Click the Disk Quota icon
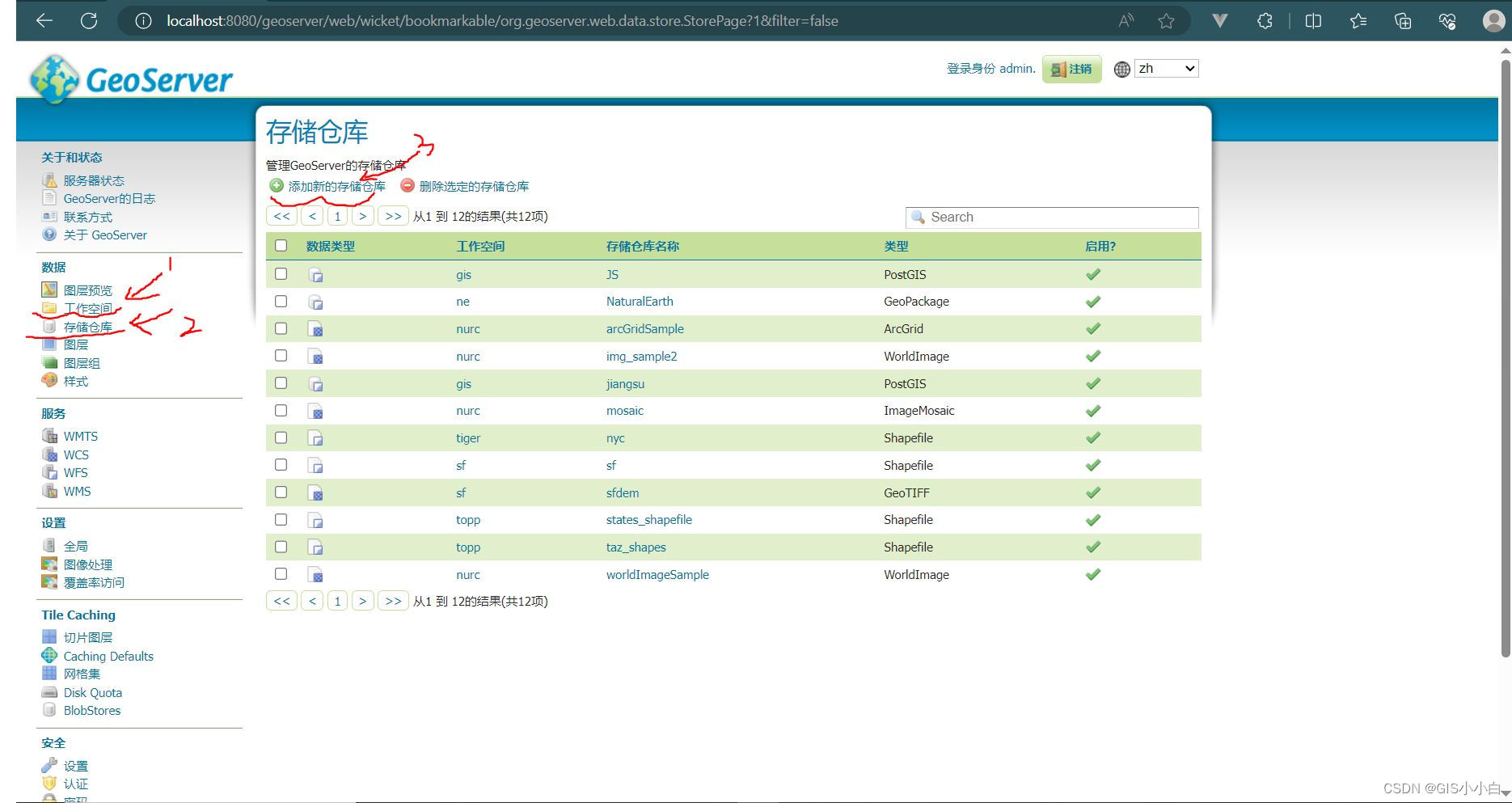This screenshot has height=803, width=1512. click(49, 692)
